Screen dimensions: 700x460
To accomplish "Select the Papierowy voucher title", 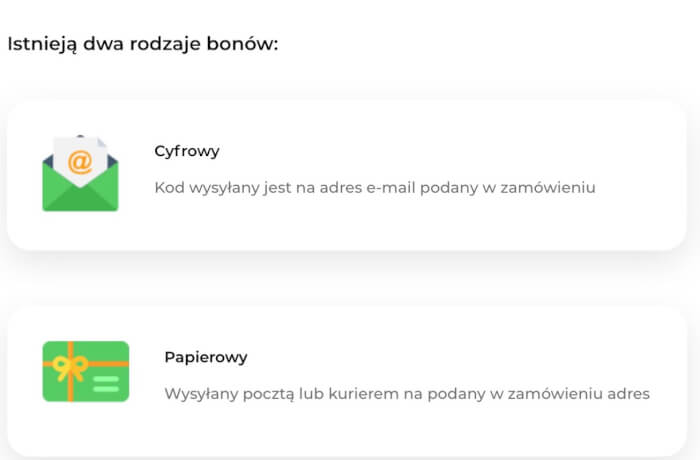I will [206, 357].
